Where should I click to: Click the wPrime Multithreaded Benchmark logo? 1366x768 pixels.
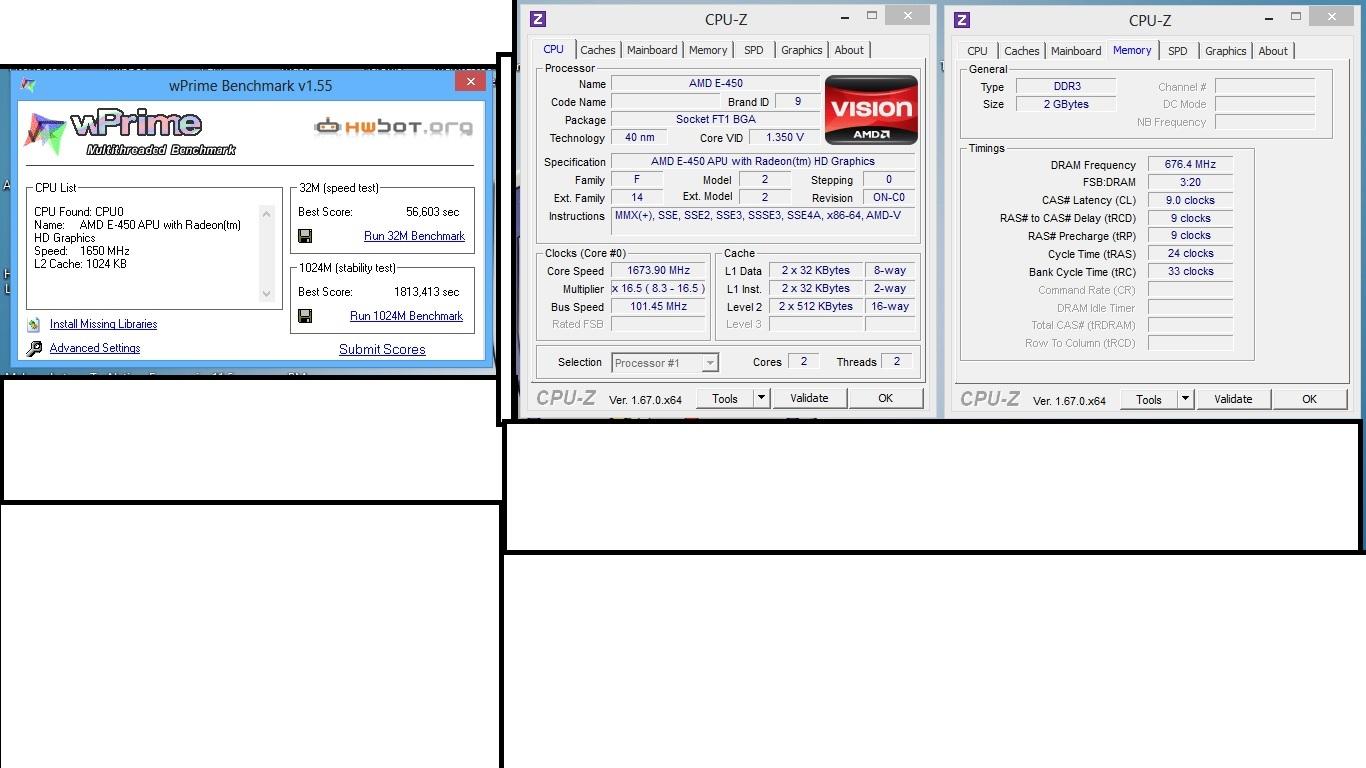pos(130,132)
